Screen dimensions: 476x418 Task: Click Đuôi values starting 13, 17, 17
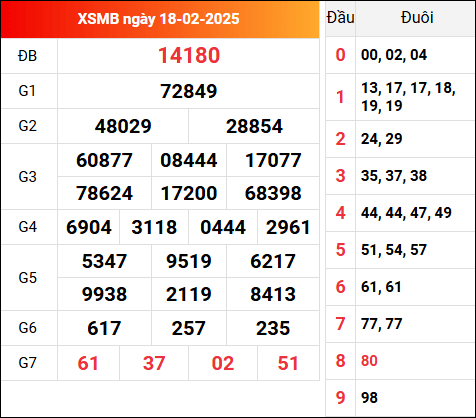[408, 97]
